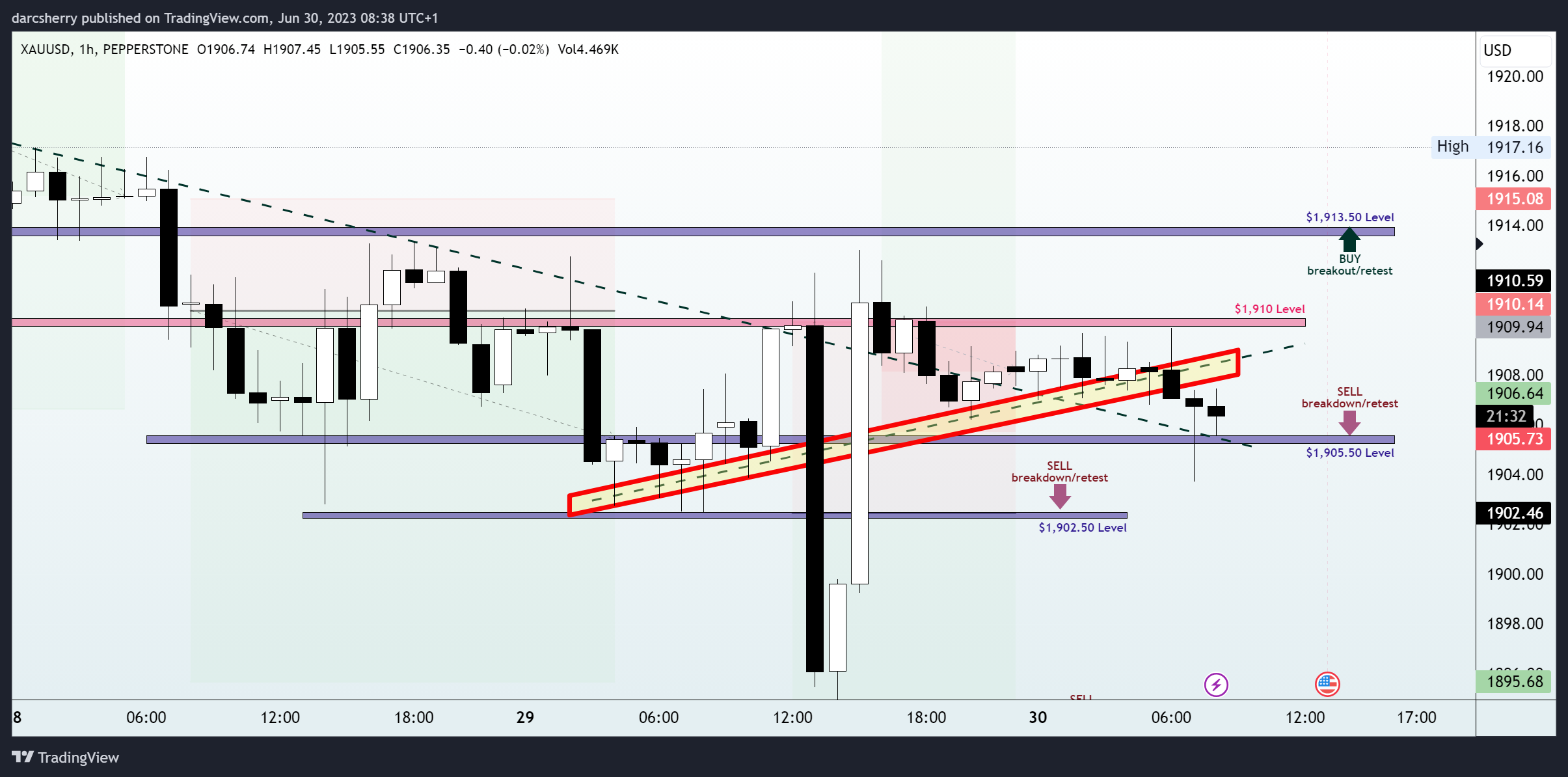Click the SELL arrow above $1,905.50 level
Viewport: 1568px width, 777px height.
point(1349,423)
